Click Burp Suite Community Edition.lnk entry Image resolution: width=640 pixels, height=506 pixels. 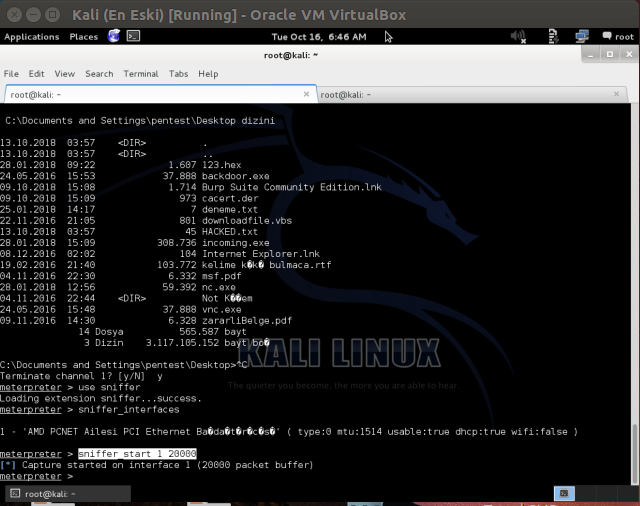[x=292, y=187]
